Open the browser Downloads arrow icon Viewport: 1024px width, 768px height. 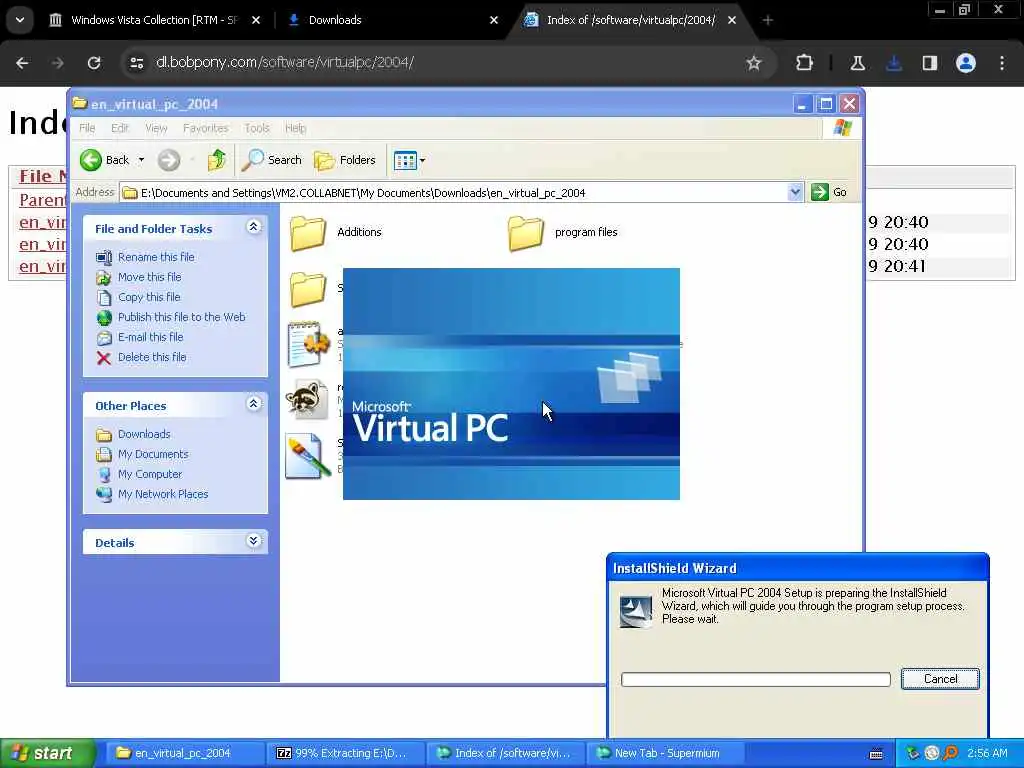pos(893,63)
